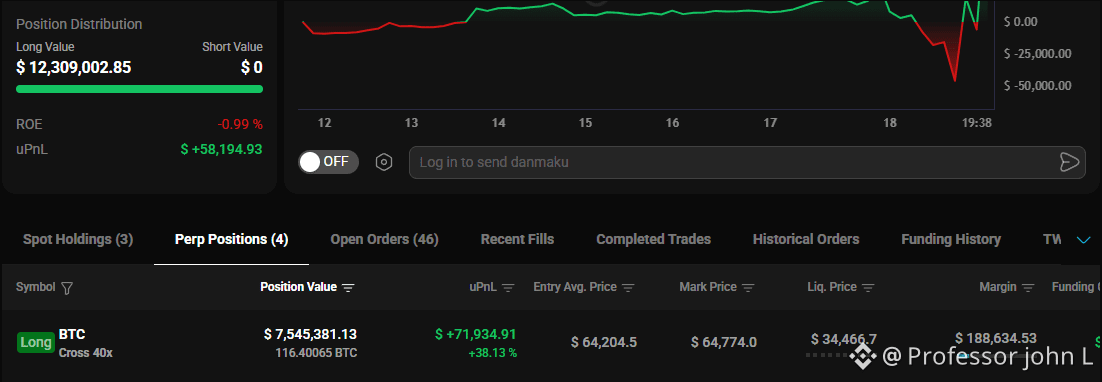1102x382 pixels.
Task: Open danmaku settings hexagon icon
Action: coord(384,162)
